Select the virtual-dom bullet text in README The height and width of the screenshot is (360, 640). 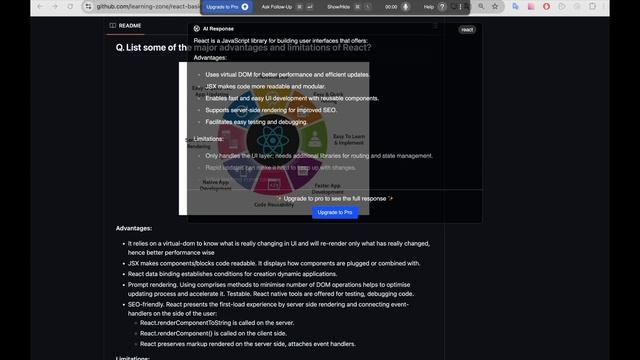[279, 248]
